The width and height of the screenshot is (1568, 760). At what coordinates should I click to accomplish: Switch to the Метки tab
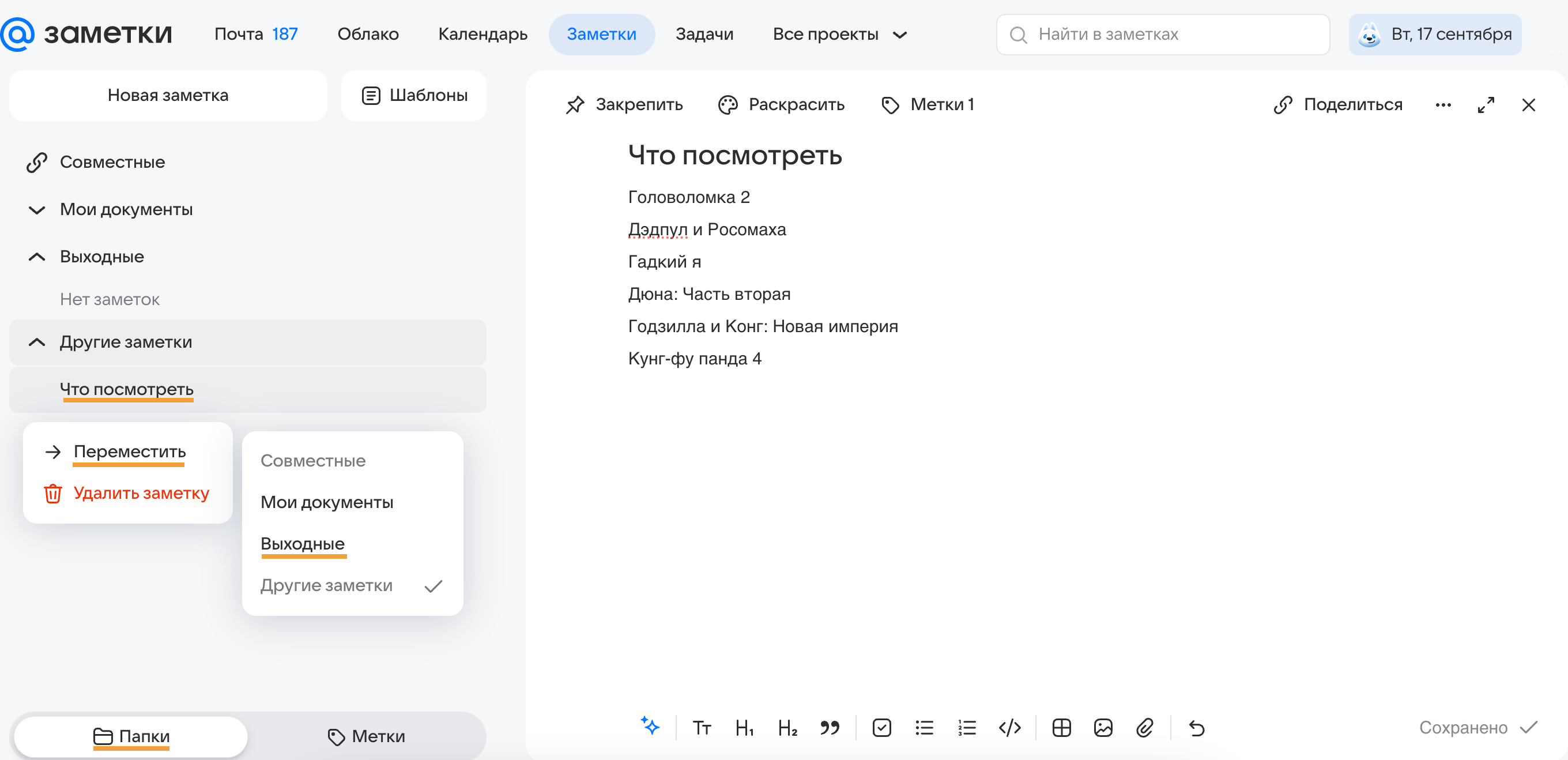tap(366, 736)
